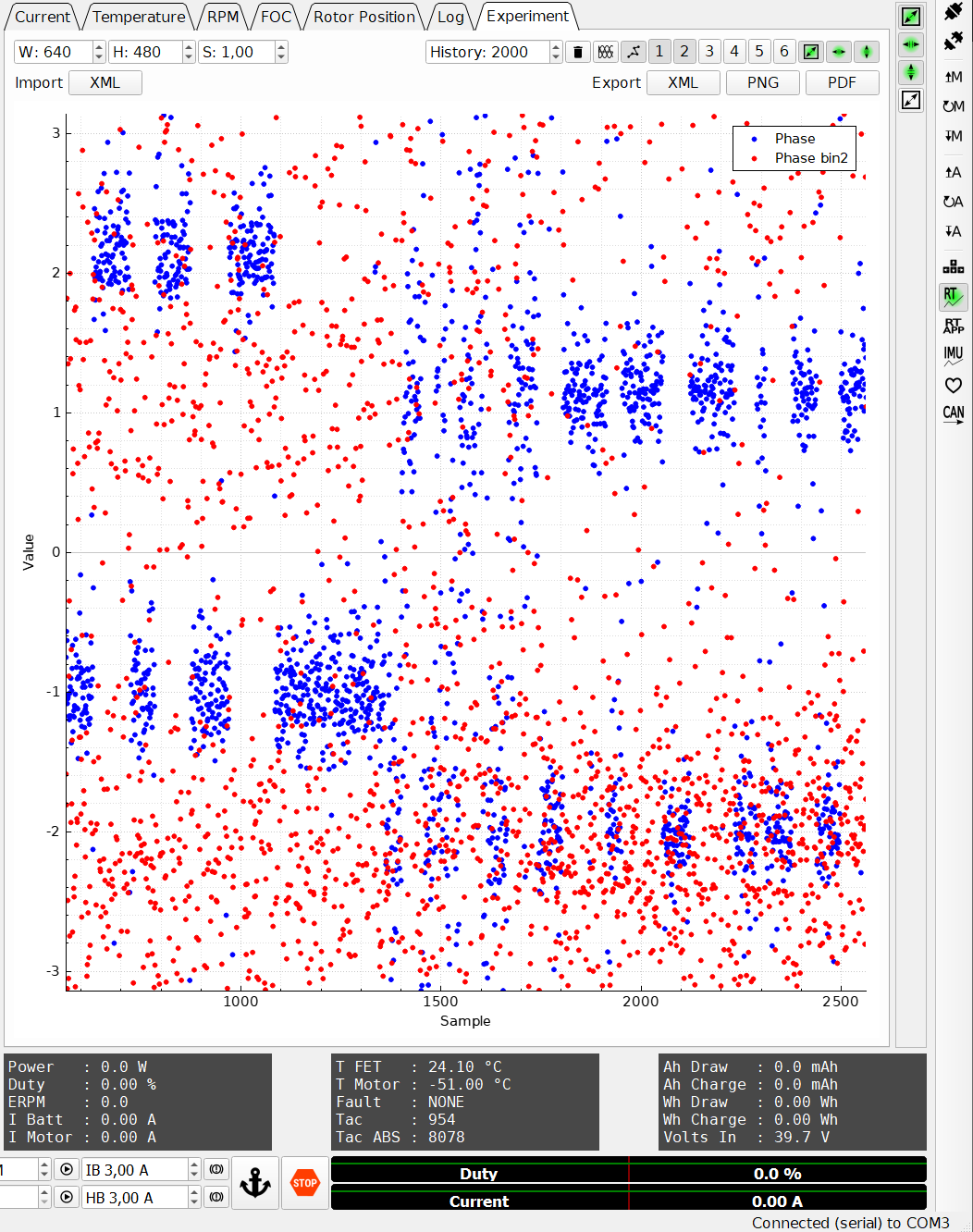The height and width of the screenshot is (1232, 973).
Task: Open the Temperature tab
Action: [x=139, y=17]
